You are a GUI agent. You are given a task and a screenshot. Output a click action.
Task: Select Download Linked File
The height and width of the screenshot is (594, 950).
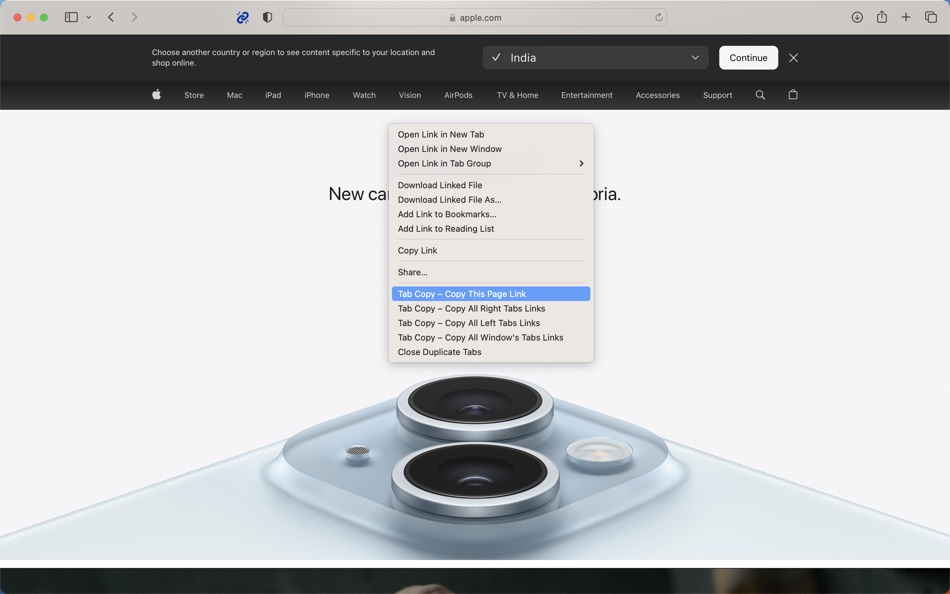(x=491, y=185)
